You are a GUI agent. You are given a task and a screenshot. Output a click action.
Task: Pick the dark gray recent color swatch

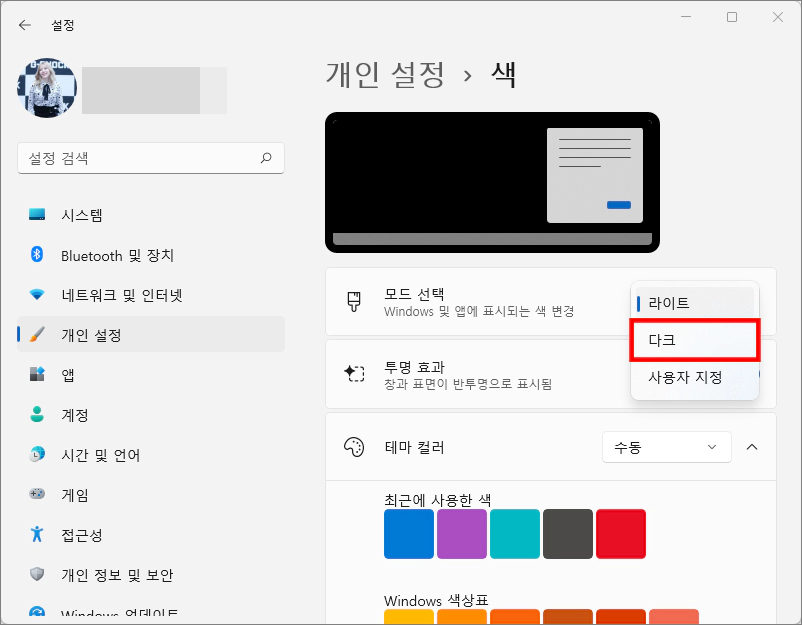click(568, 534)
